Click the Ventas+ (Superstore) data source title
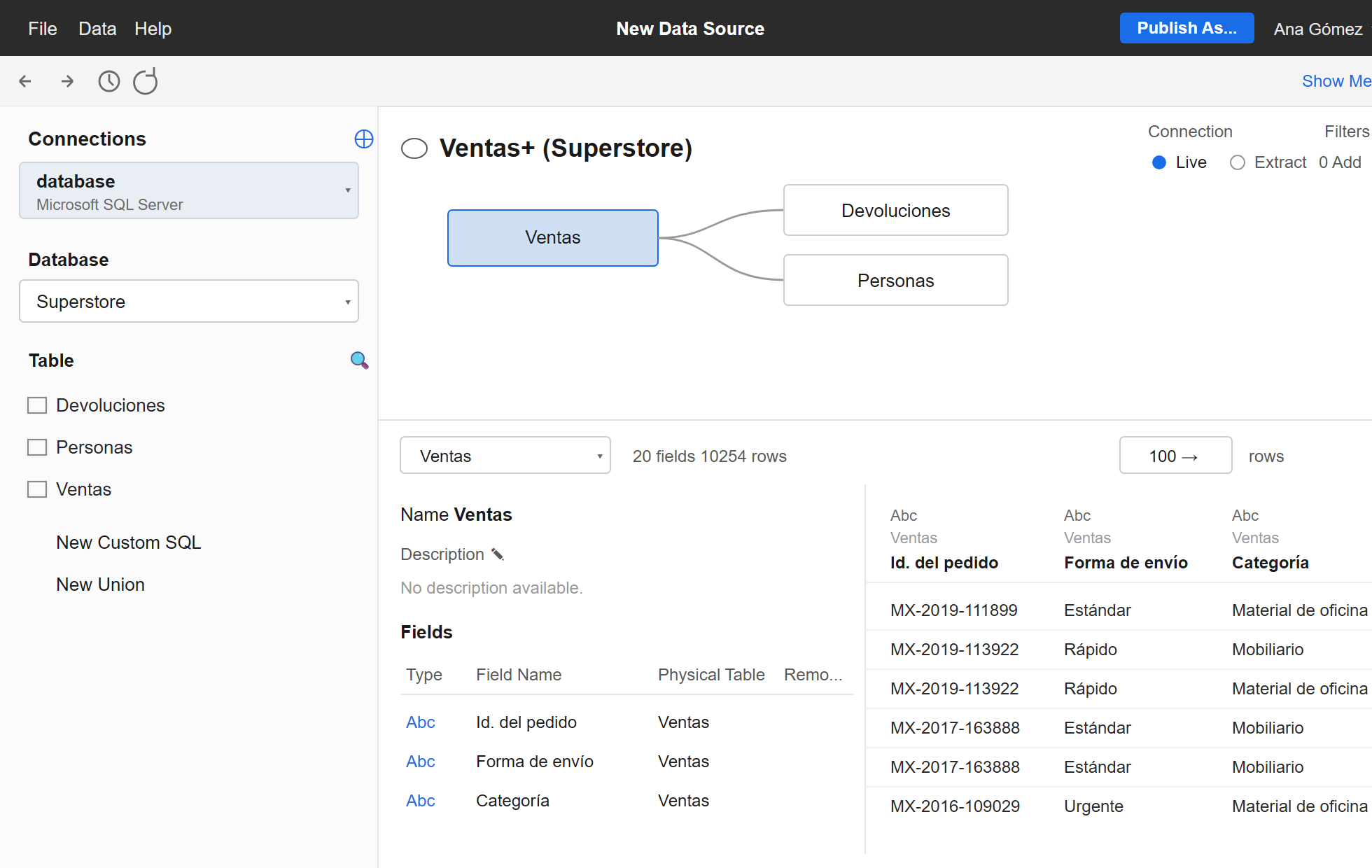Screen dimensions: 1372x868 point(566,148)
